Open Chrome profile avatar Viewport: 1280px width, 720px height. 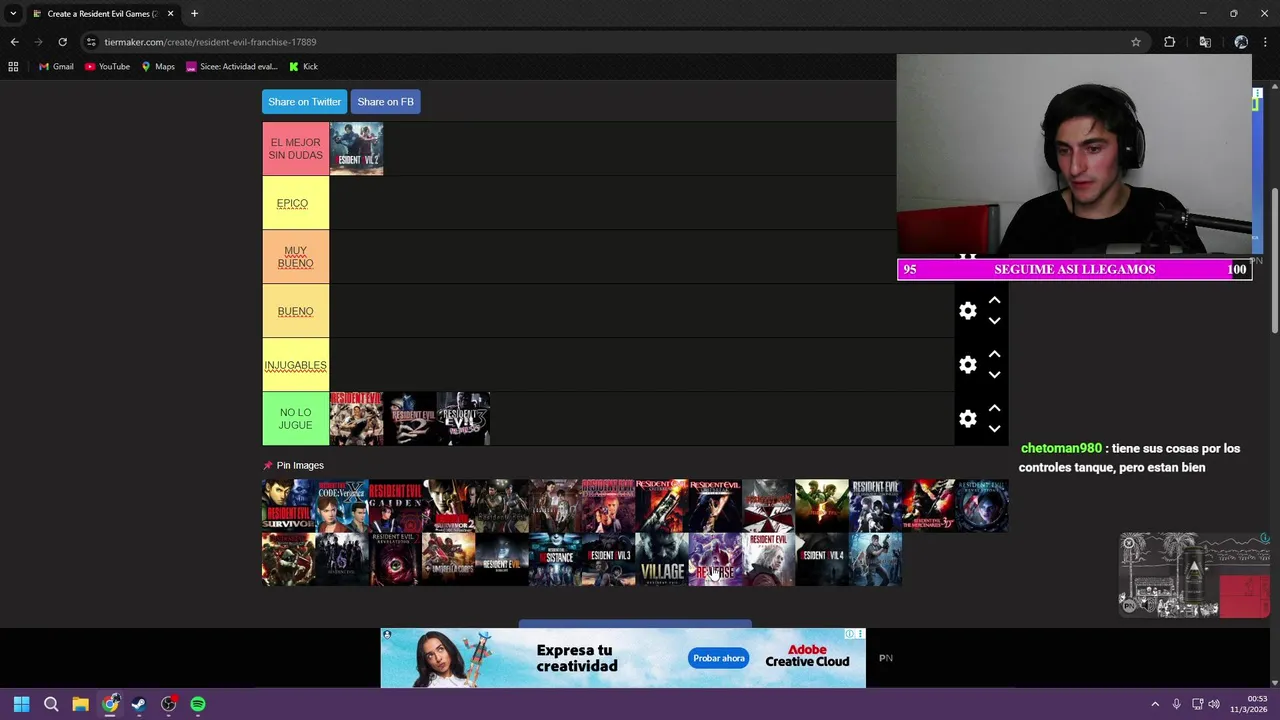[x=1241, y=42]
